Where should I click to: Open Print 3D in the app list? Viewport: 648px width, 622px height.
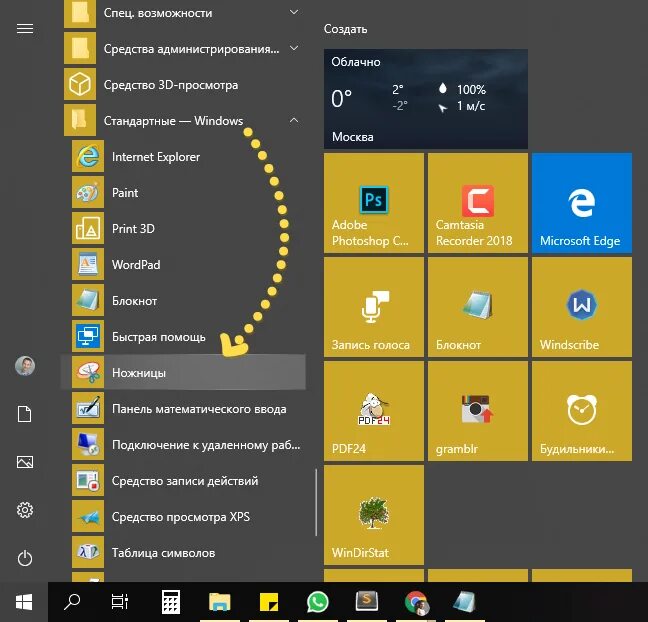pyautogui.click(x=184, y=229)
